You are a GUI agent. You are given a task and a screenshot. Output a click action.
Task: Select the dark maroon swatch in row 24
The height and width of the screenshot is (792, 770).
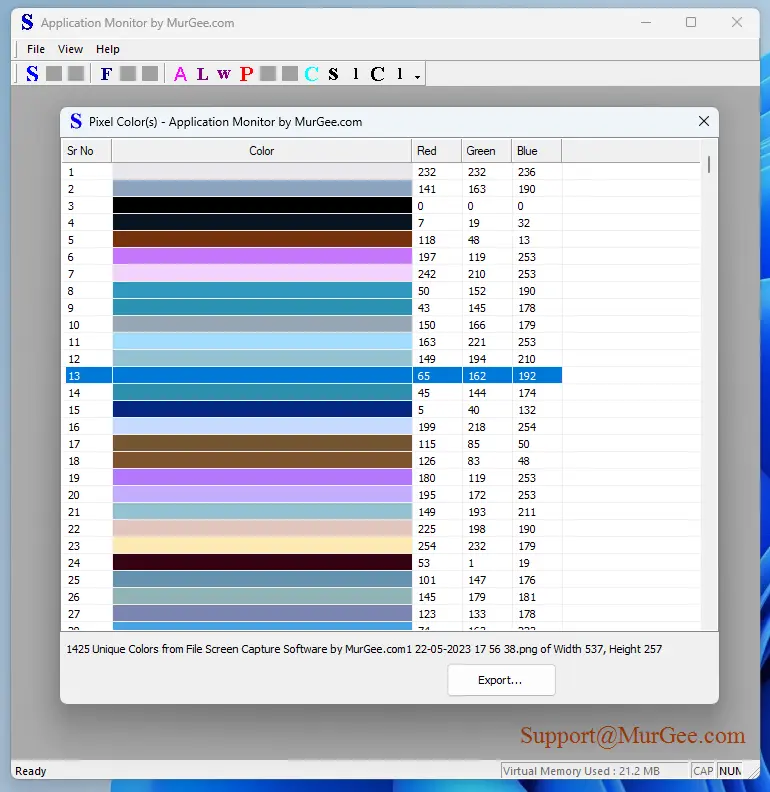click(262, 563)
